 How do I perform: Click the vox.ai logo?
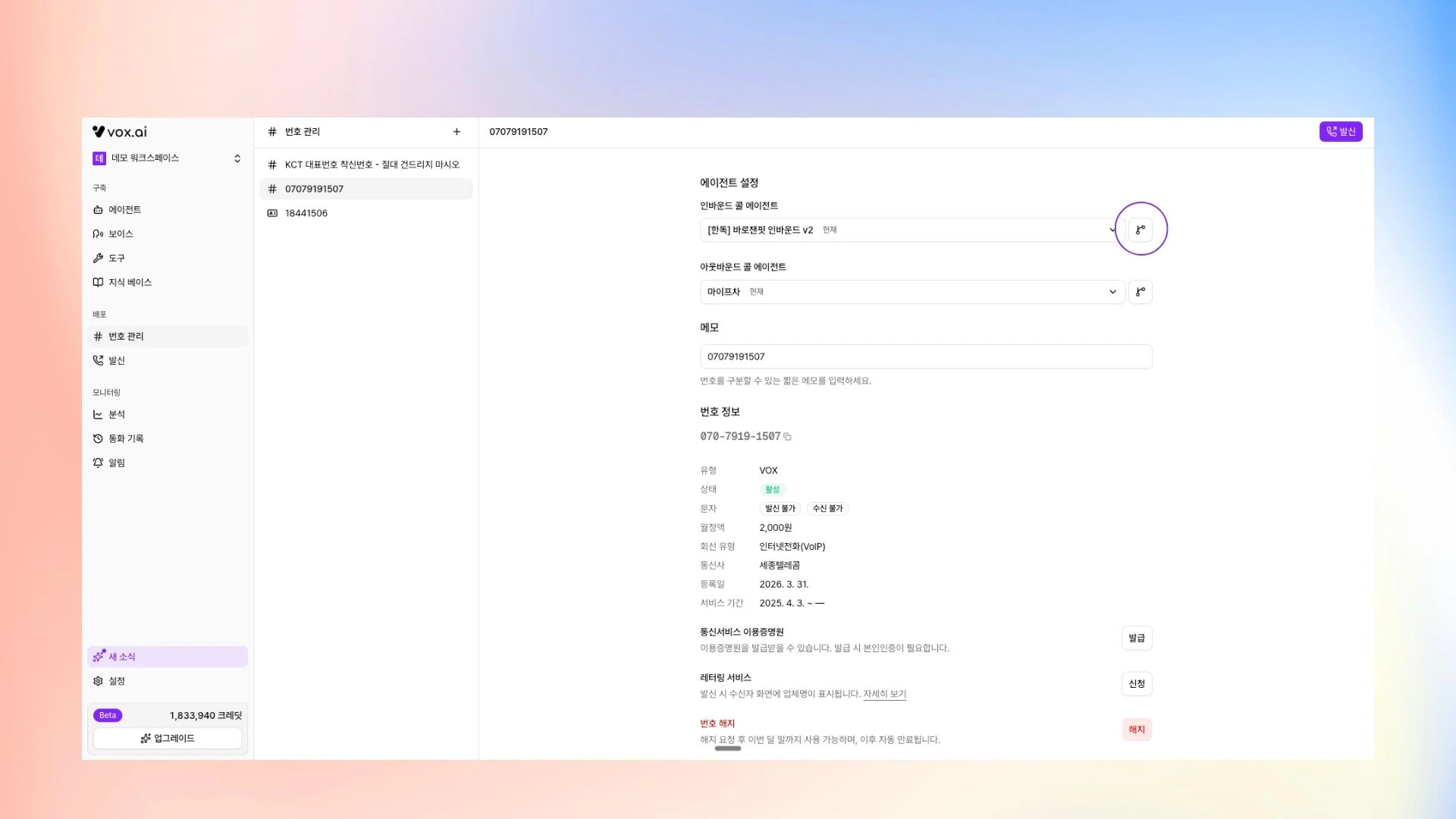(x=120, y=132)
